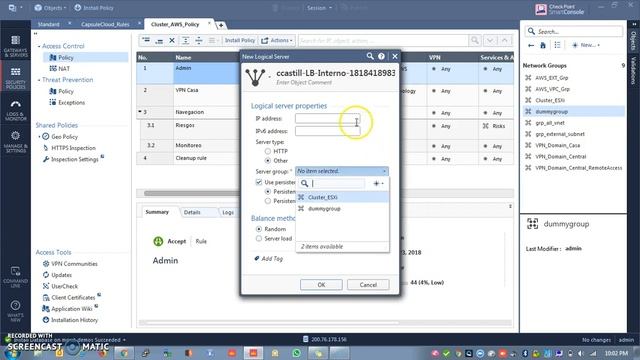Viewport: 640px width, 360px height.
Task: Open Details tab in rule pane
Action: (192, 212)
